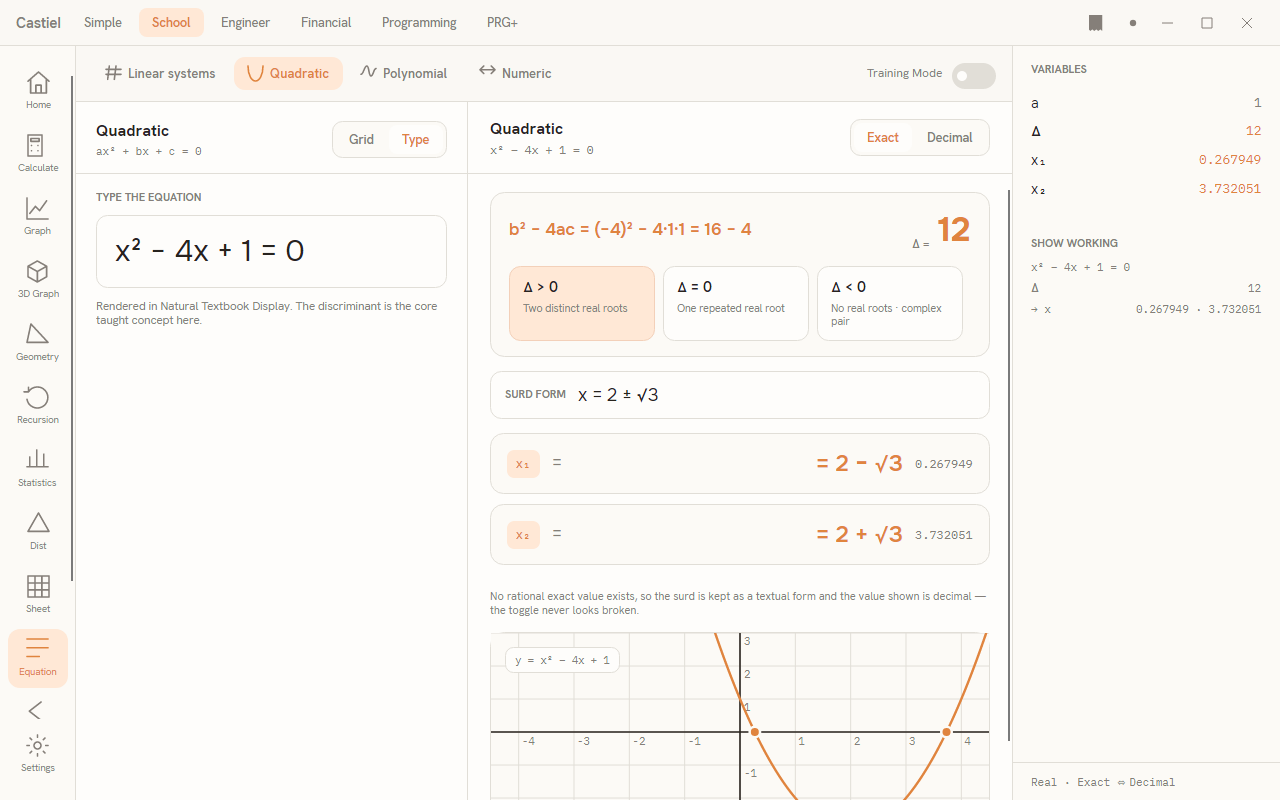Click the receipt history icon in title bar
The height and width of the screenshot is (800, 1280).
tap(1096, 23)
